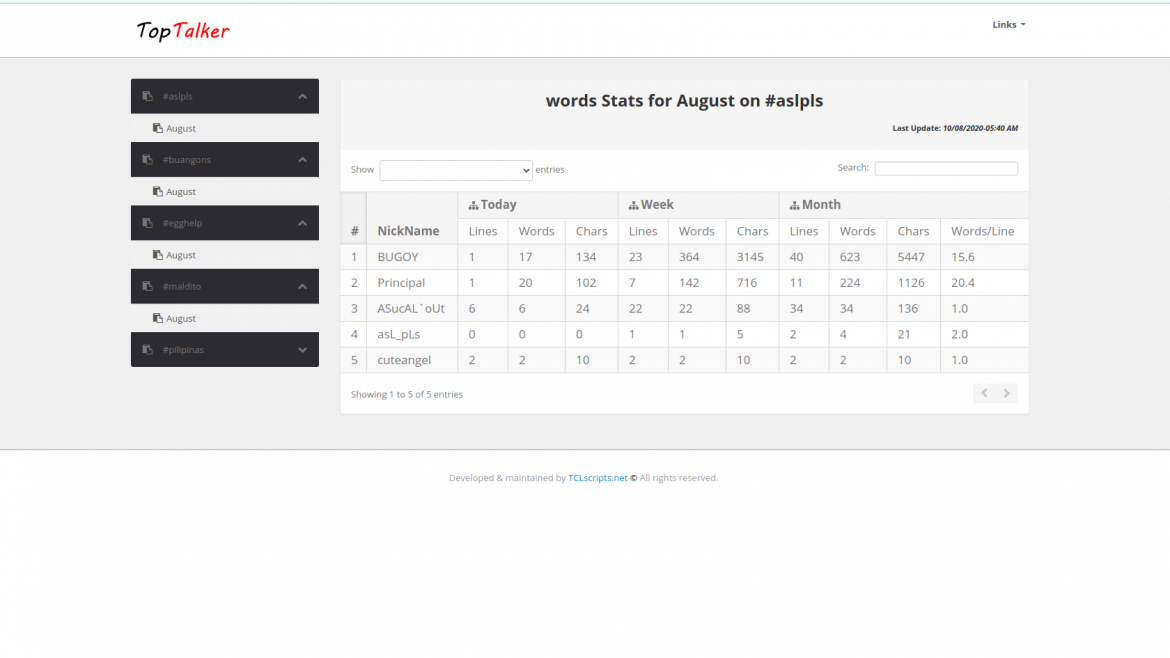This screenshot has height=658, width=1170.
Task: Open August under #buangons
Action: [x=181, y=192]
